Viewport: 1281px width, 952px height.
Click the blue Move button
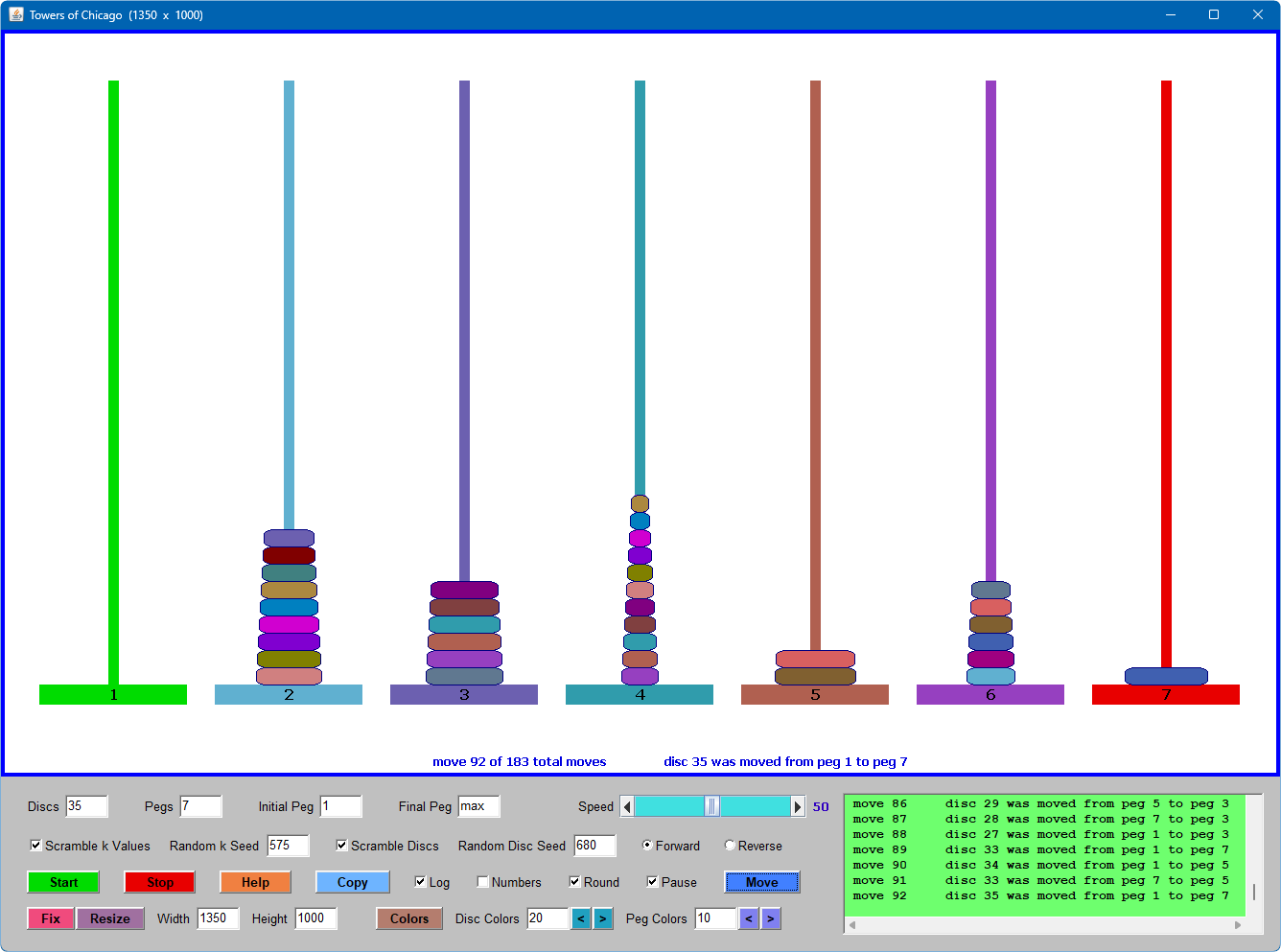pos(761,882)
